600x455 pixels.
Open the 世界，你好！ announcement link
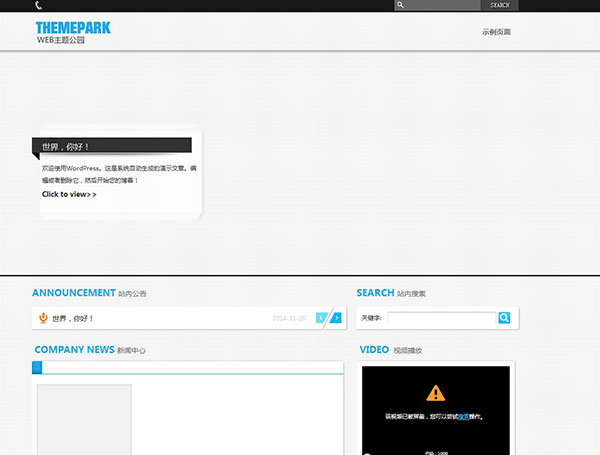73,318
